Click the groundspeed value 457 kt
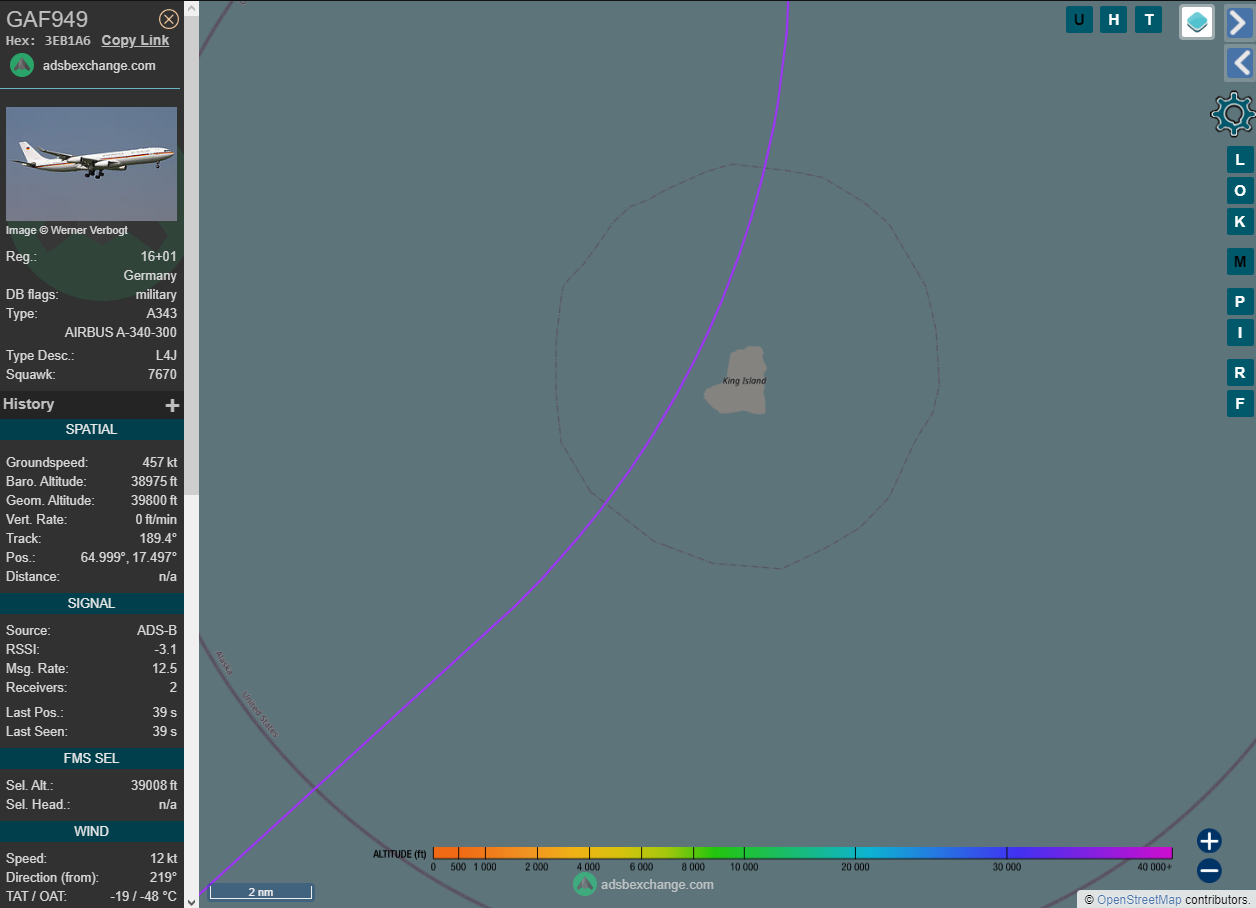 [x=159, y=463]
